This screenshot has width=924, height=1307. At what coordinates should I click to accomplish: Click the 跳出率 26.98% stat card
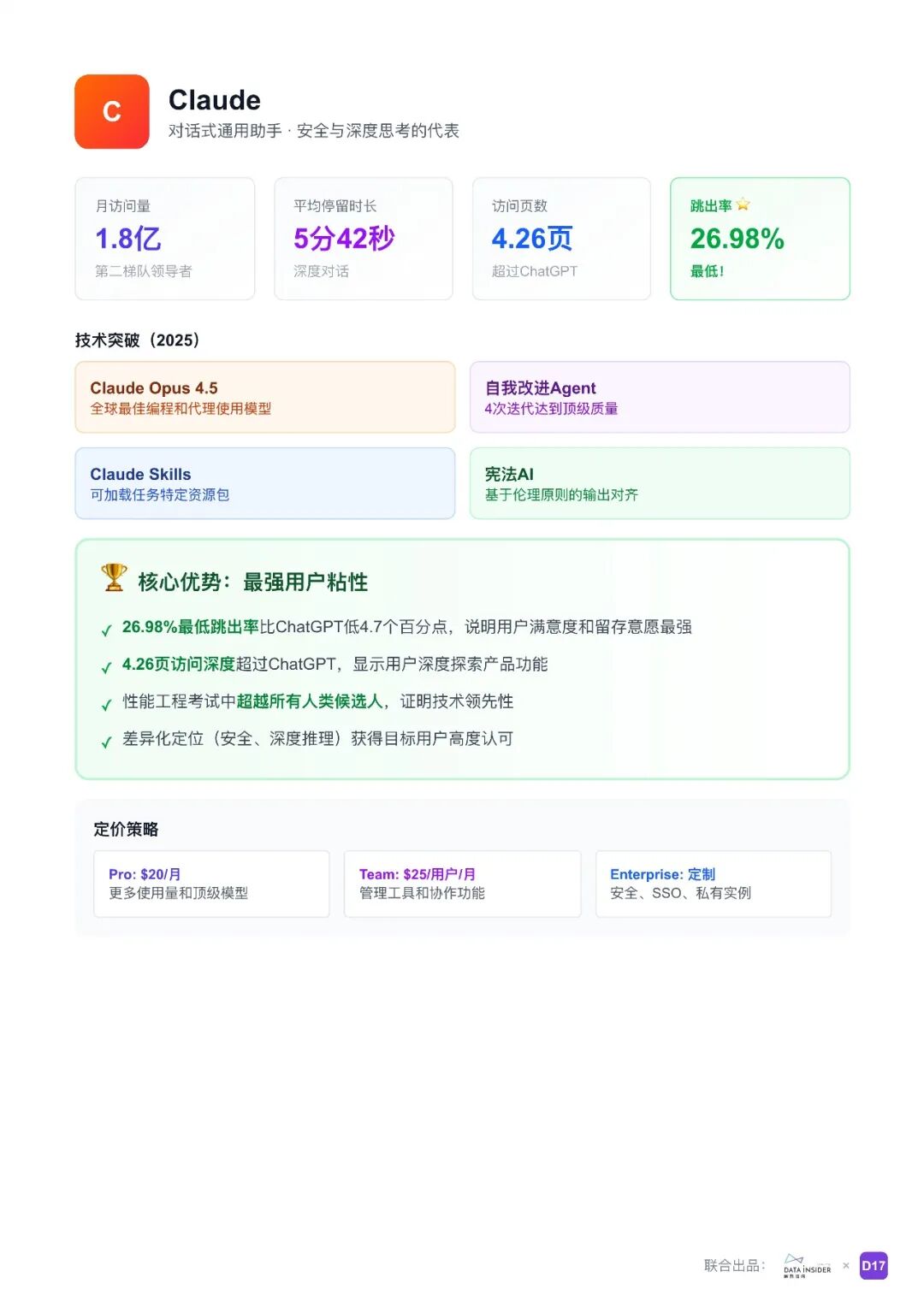click(x=761, y=239)
